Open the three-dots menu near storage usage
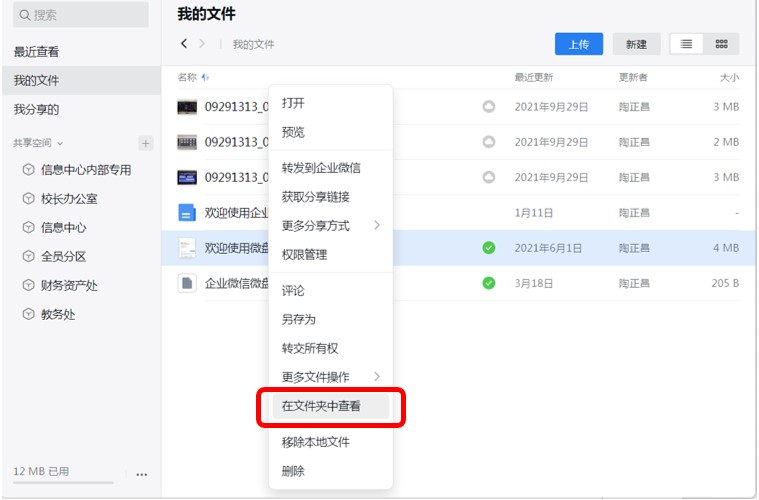Screen dimensions: 759x500 coord(141,474)
